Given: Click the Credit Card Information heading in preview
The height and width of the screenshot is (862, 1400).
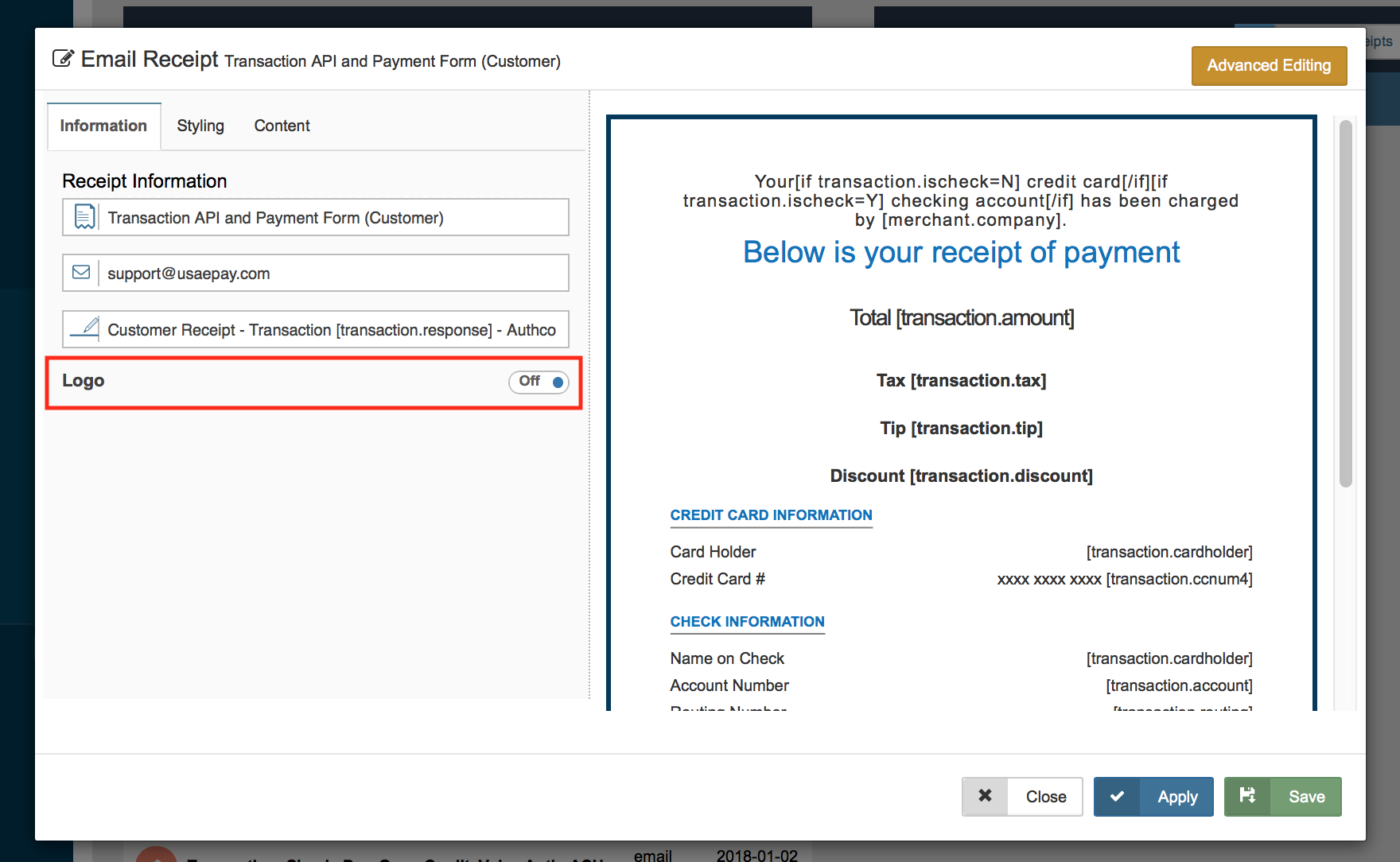Looking at the screenshot, I should coord(771,515).
